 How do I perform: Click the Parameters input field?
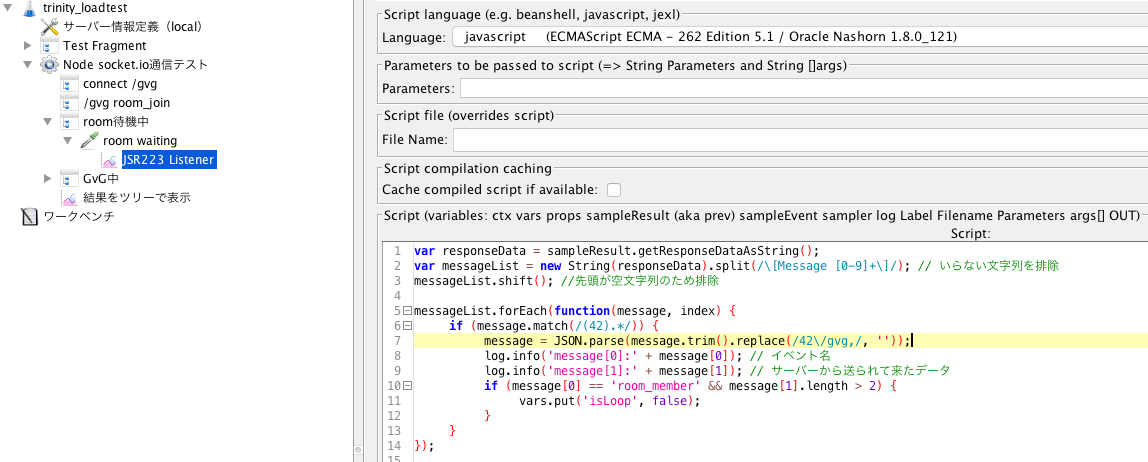803,89
